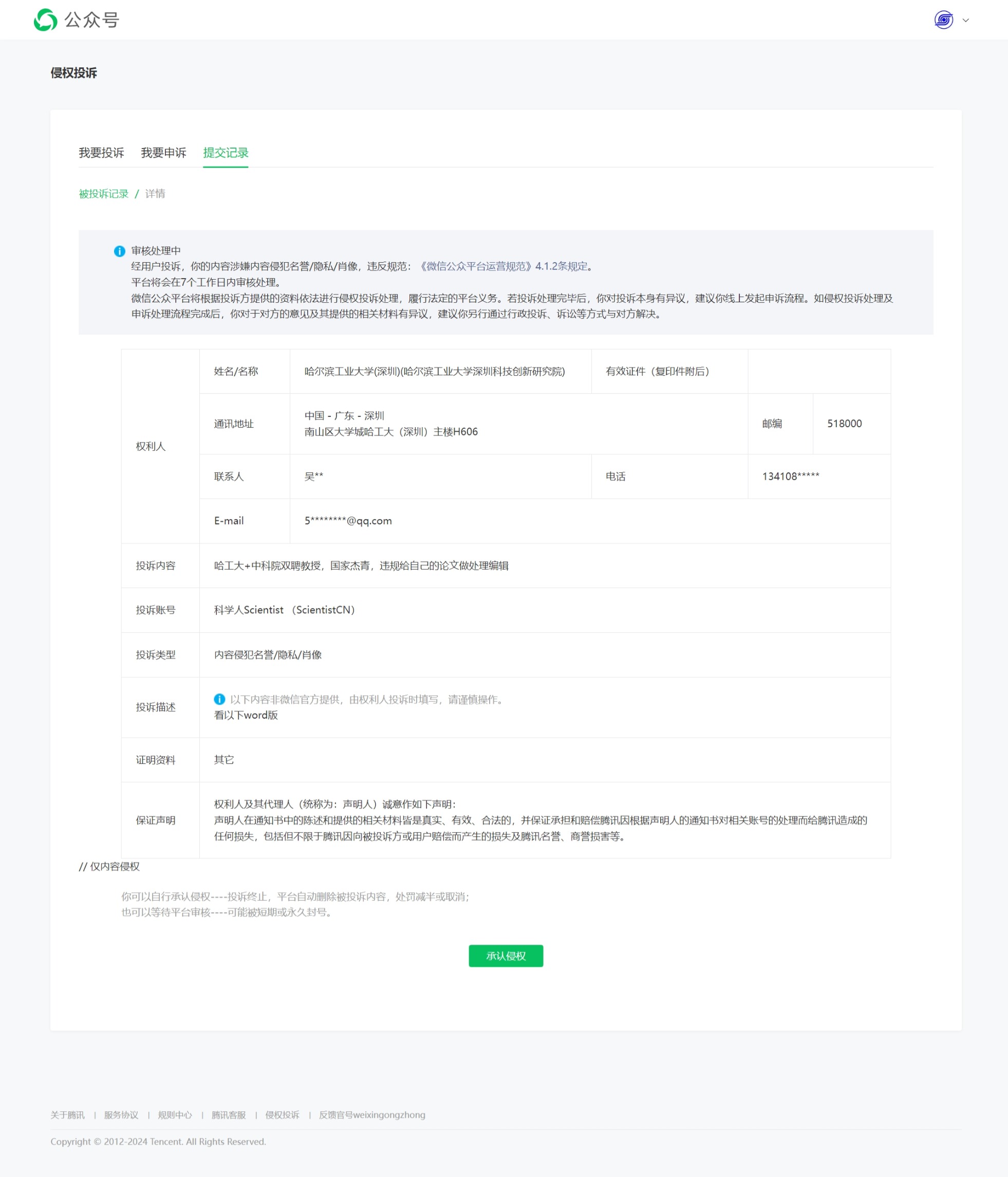Click the 南山区大学城哈工大 address line

390,432
